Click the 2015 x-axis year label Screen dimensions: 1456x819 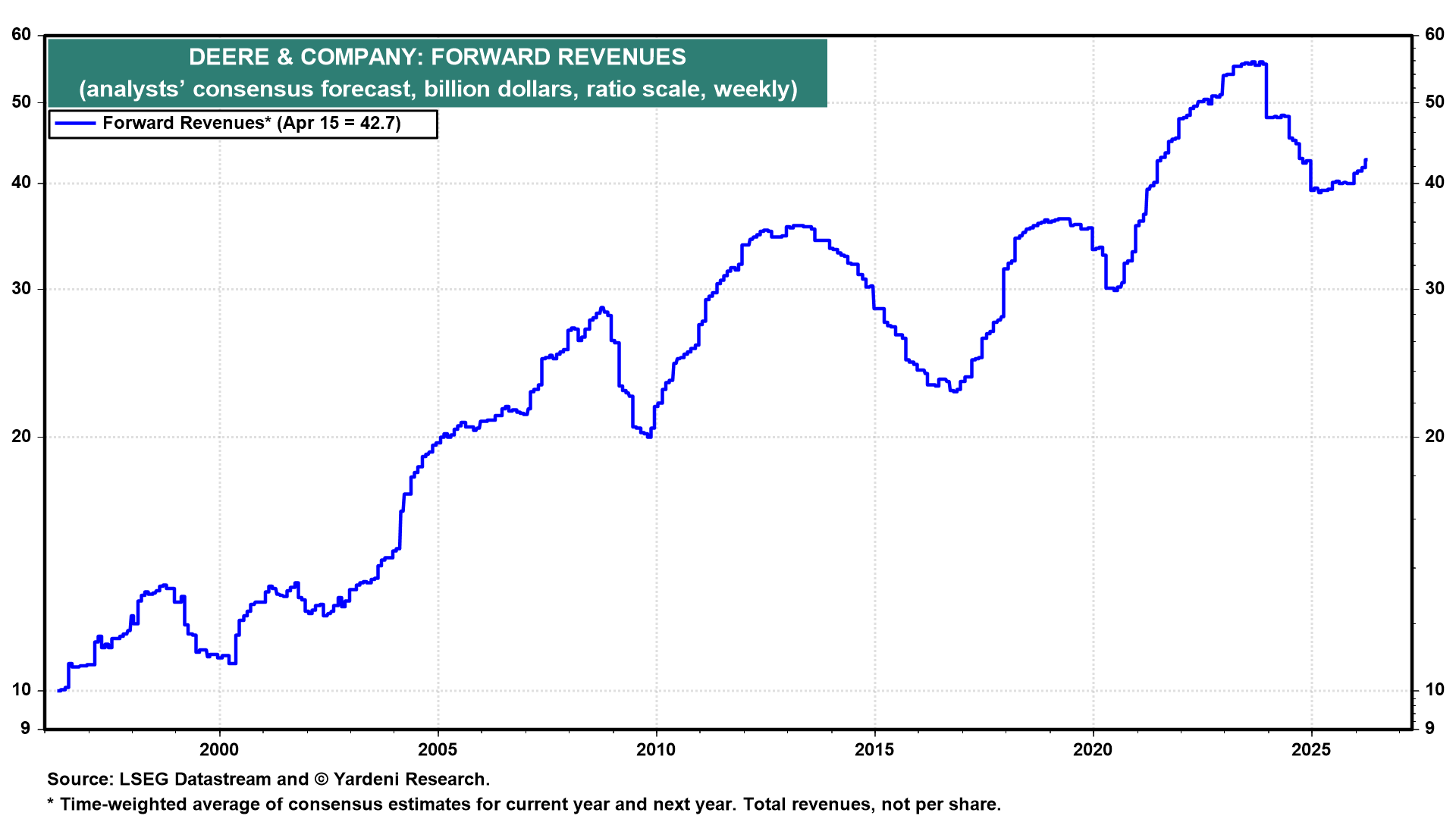[874, 750]
